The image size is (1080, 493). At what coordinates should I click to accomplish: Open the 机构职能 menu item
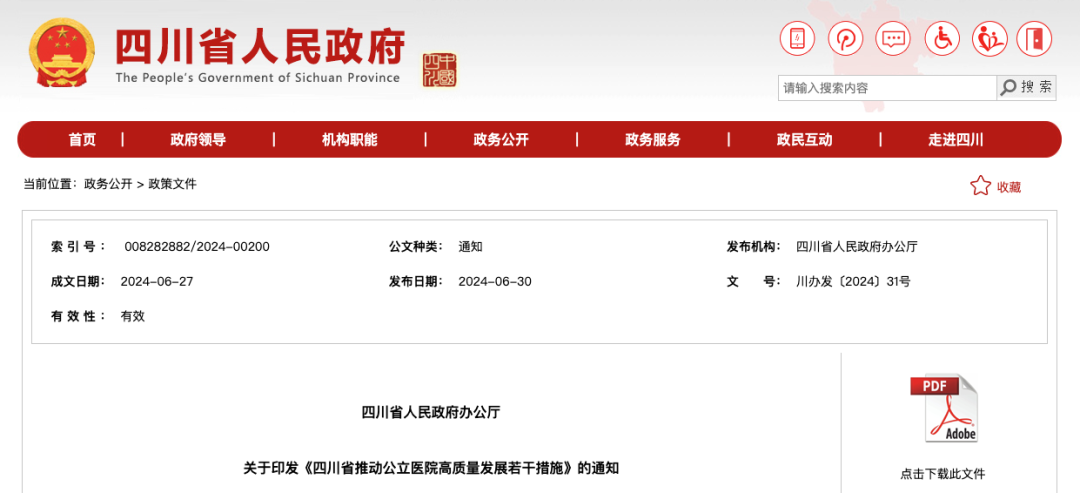pyautogui.click(x=350, y=140)
